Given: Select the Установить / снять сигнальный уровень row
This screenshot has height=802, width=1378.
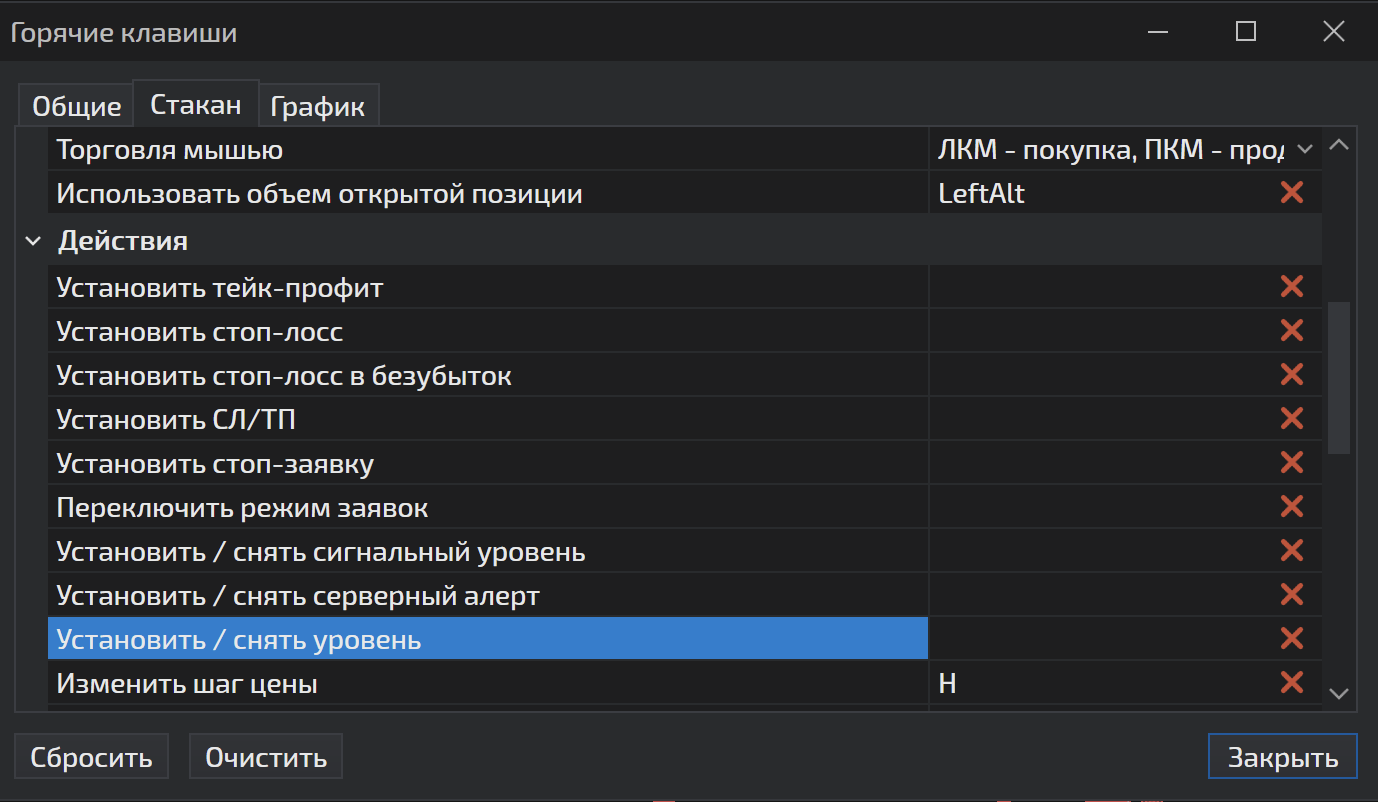Looking at the screenshot, I should pos(320,551).
